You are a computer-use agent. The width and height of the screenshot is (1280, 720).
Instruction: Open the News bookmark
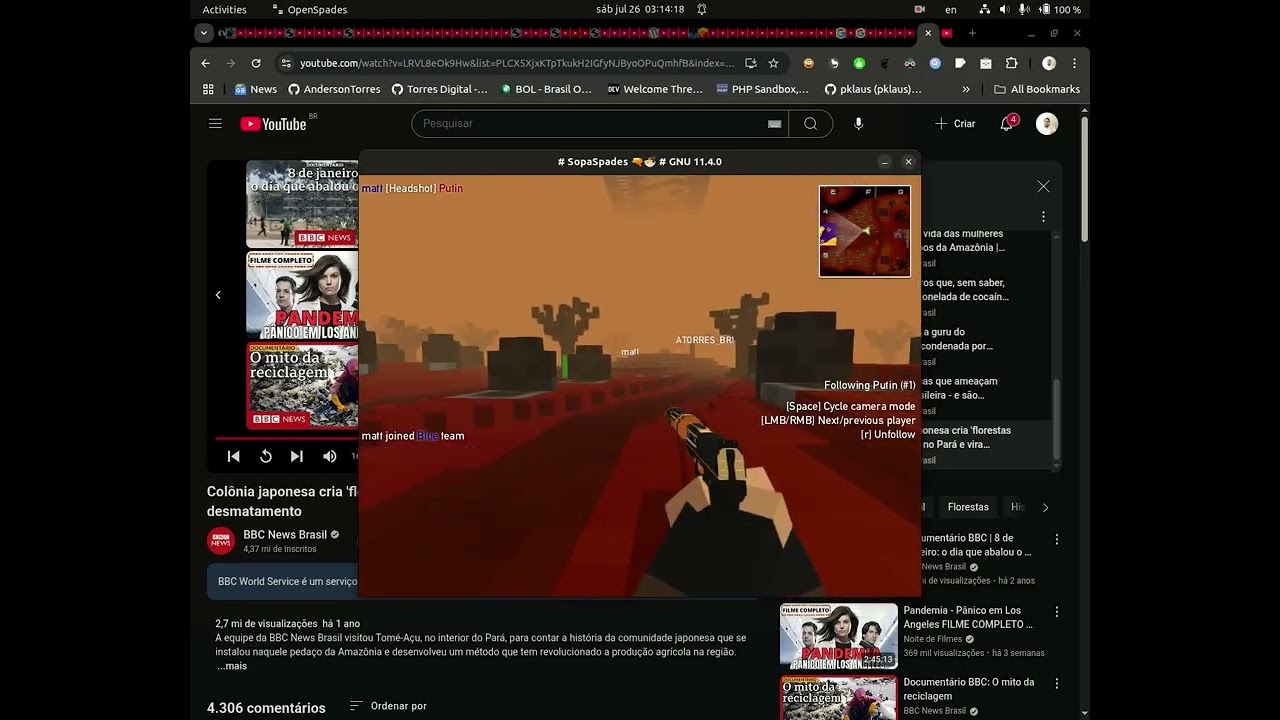click(256, 89)
